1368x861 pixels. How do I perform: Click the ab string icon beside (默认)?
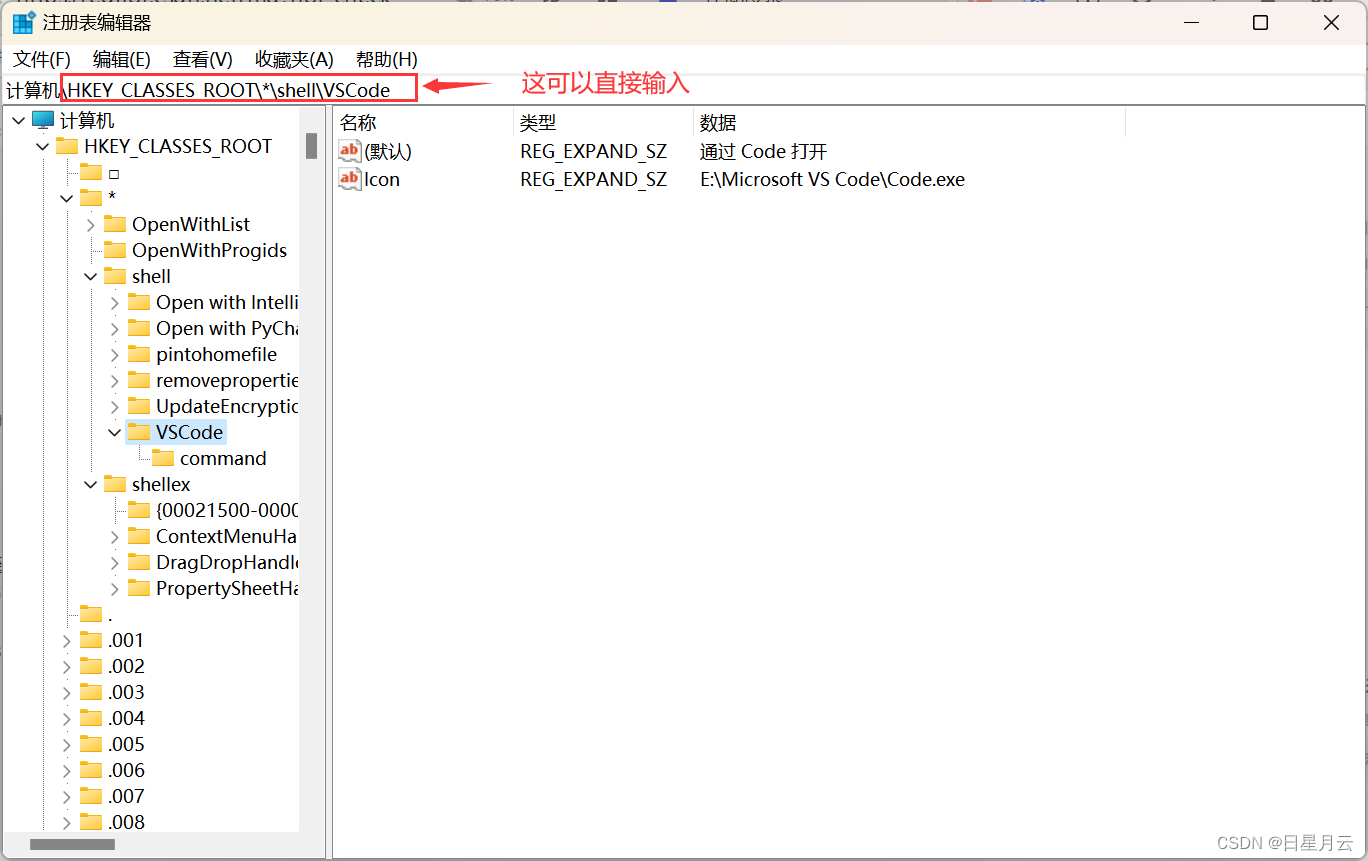(x=350, y=151)
